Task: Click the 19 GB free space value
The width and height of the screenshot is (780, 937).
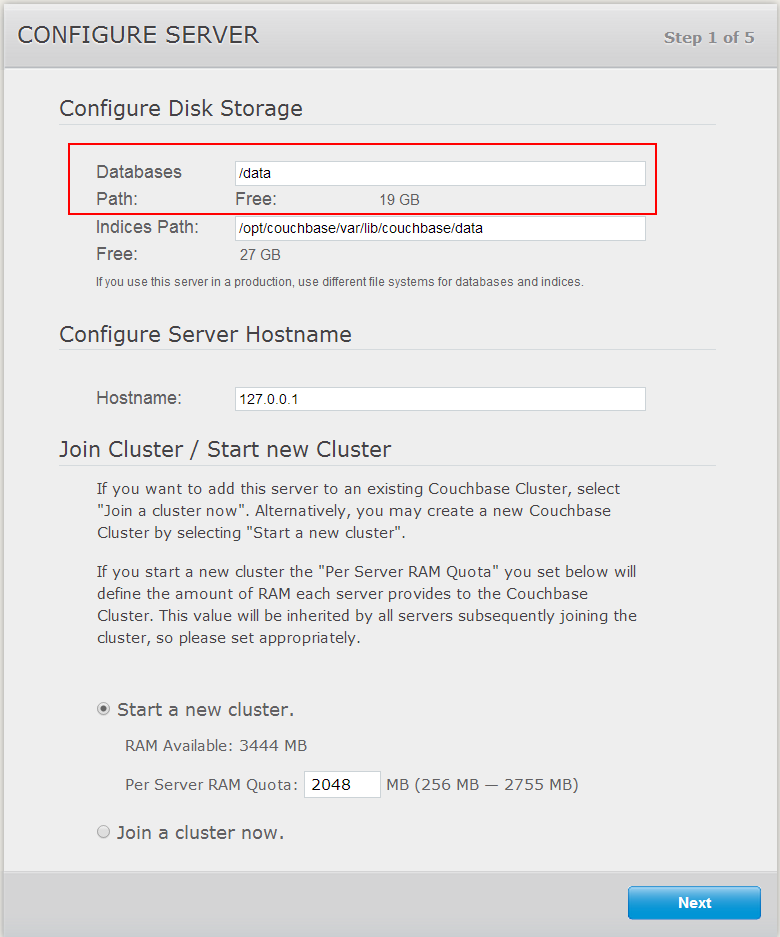Action: pos(399,200)
